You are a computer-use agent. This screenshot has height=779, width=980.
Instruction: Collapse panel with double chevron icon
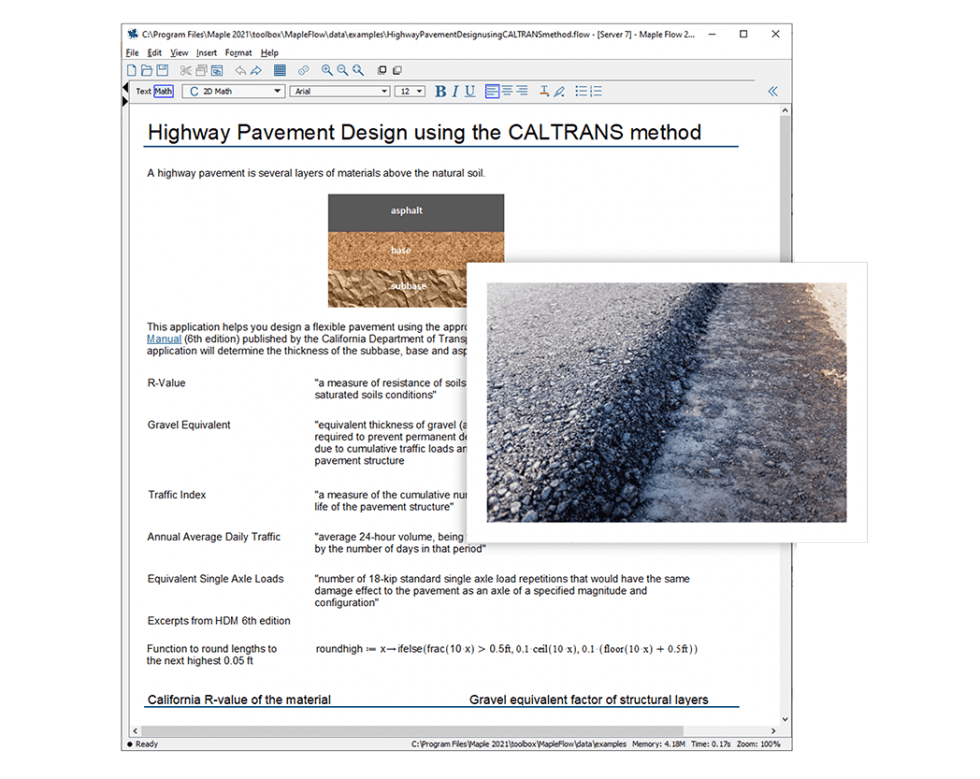[x=772, y=91]
